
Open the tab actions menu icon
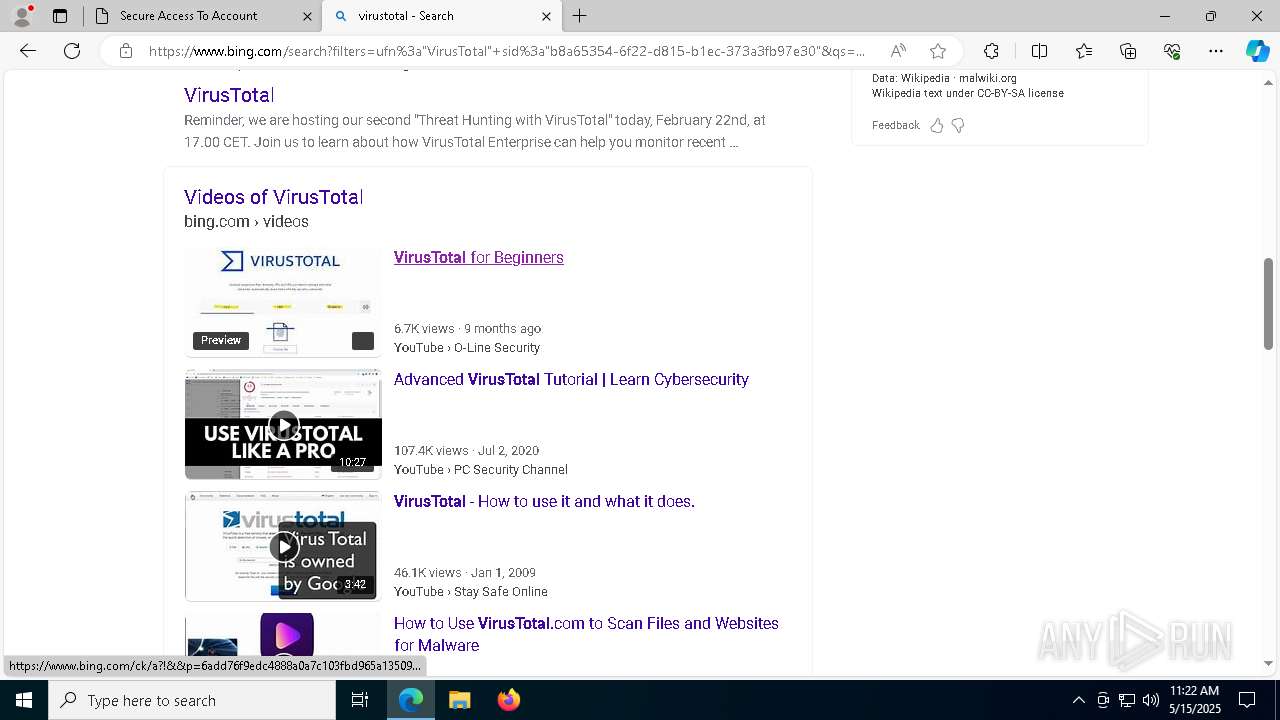pos(60,16)
